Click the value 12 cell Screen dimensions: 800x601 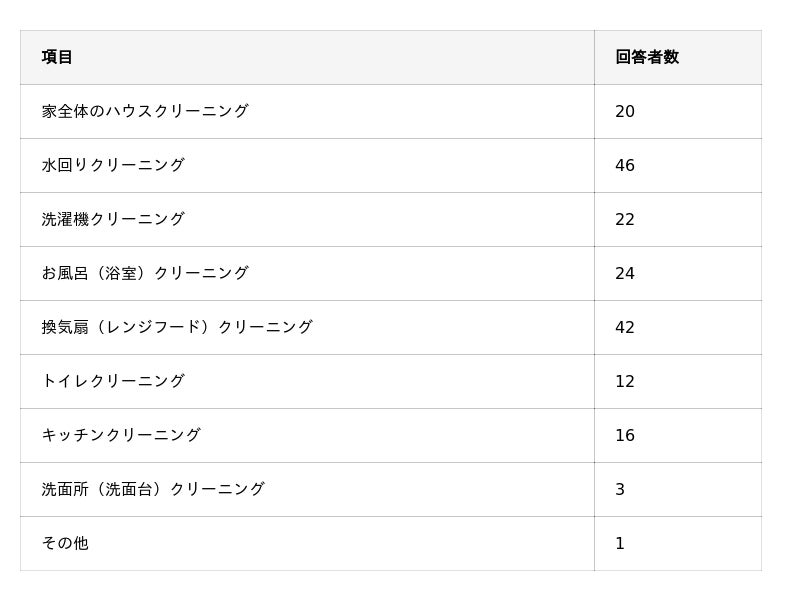click(x=625, y=381)
